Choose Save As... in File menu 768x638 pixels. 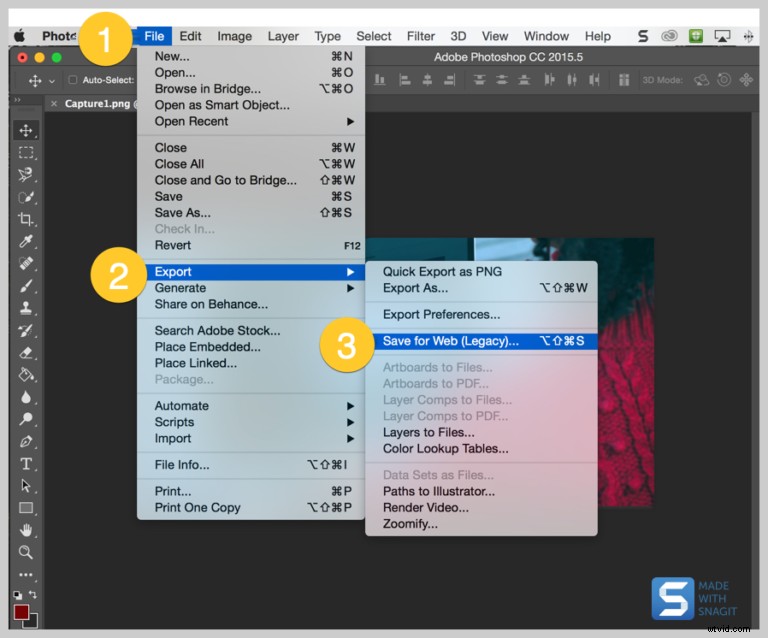[x=251, y=213]
